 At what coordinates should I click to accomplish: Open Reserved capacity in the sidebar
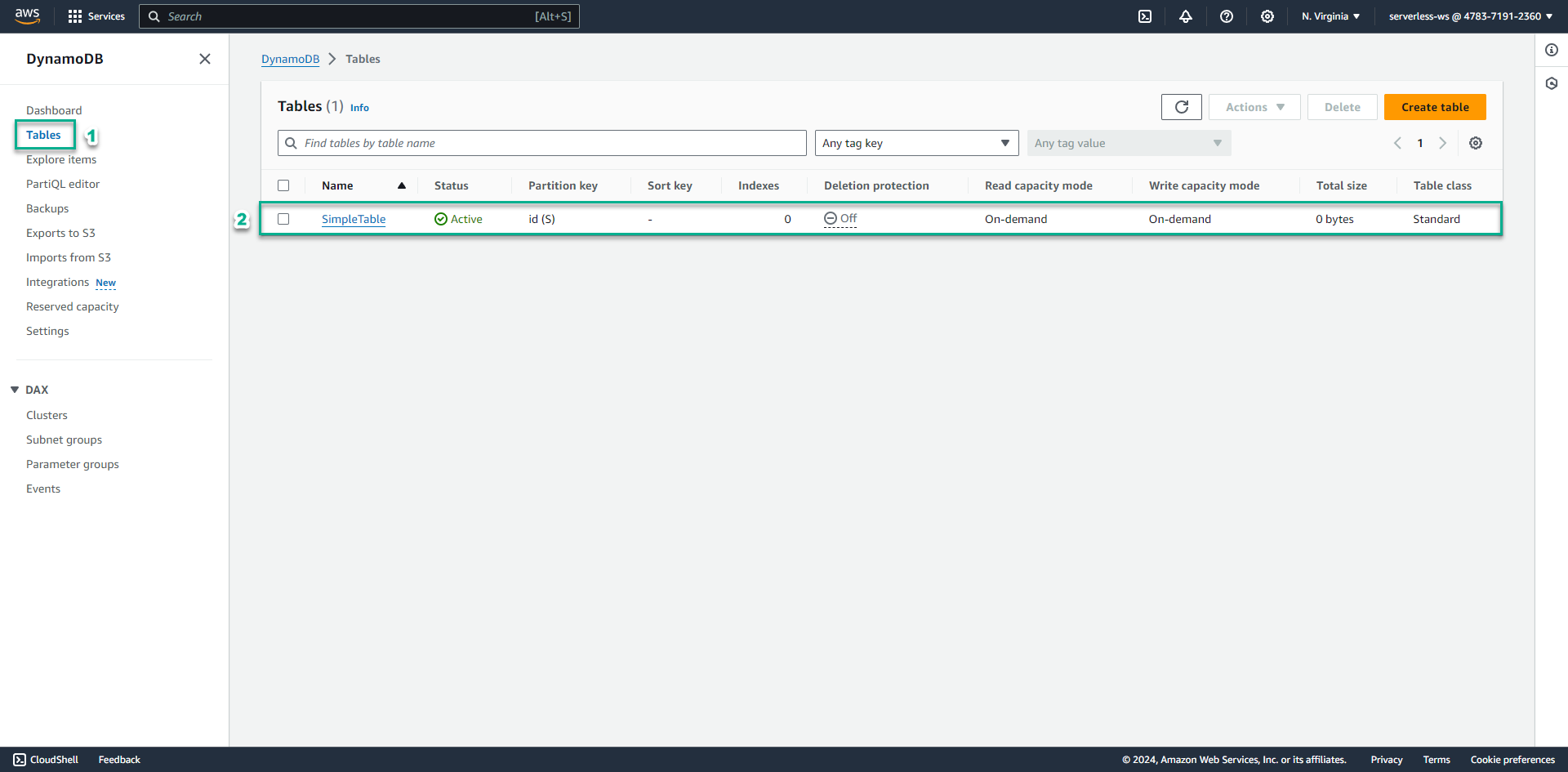tap(73, 306)
